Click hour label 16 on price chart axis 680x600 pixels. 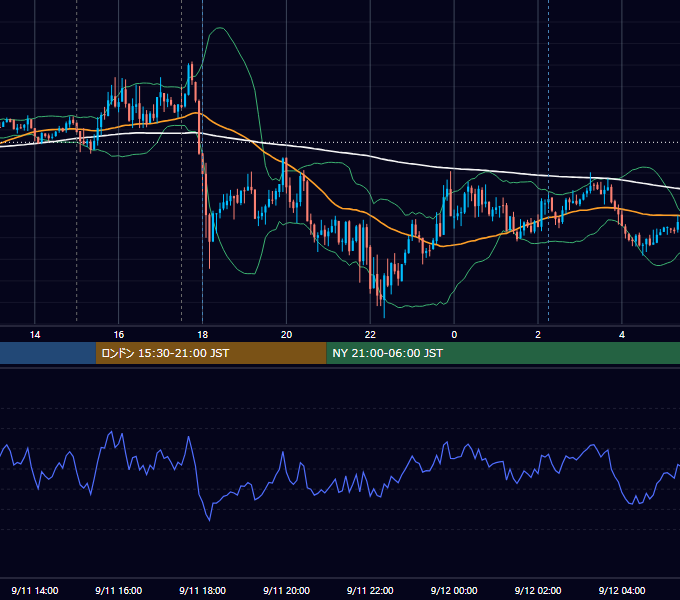118,335
